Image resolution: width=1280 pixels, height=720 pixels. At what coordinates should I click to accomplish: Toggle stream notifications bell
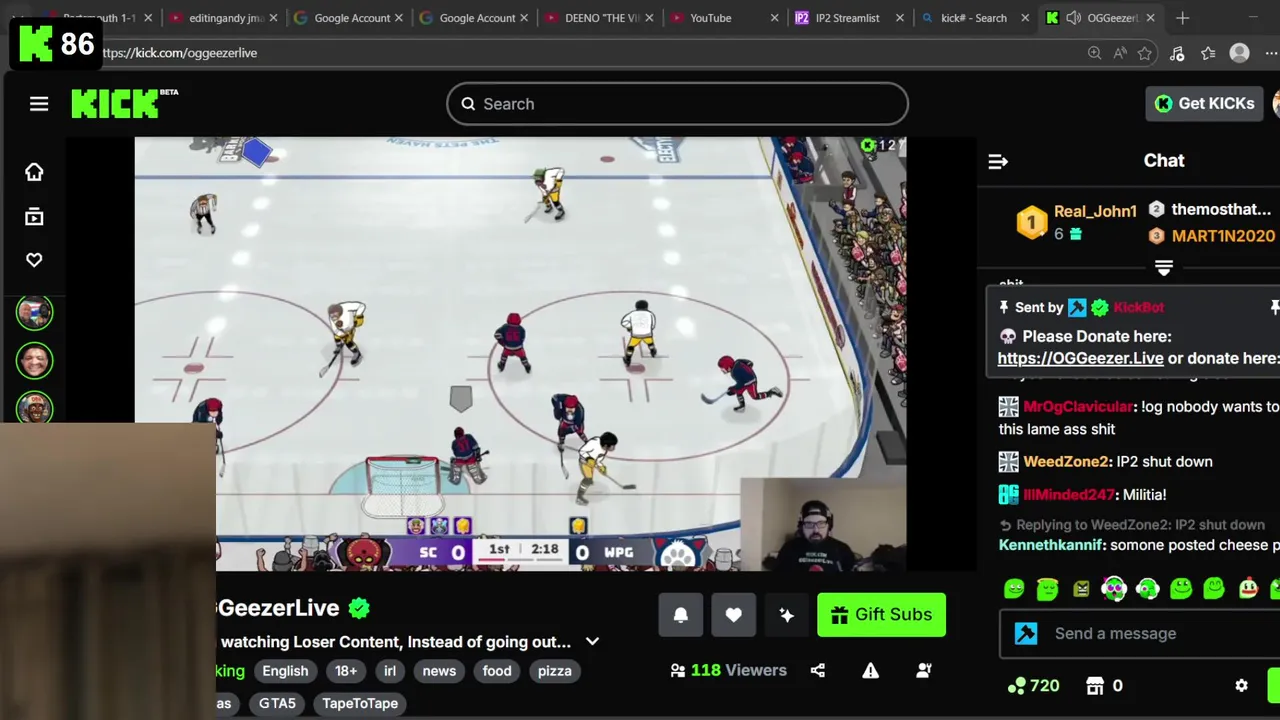pos(680,615)
